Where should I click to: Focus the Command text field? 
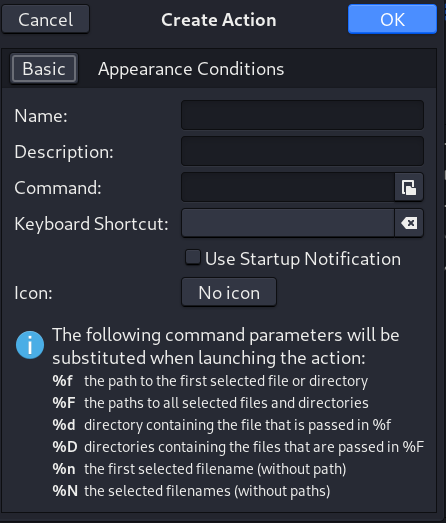pyautogui.click(x=288, y=187)
